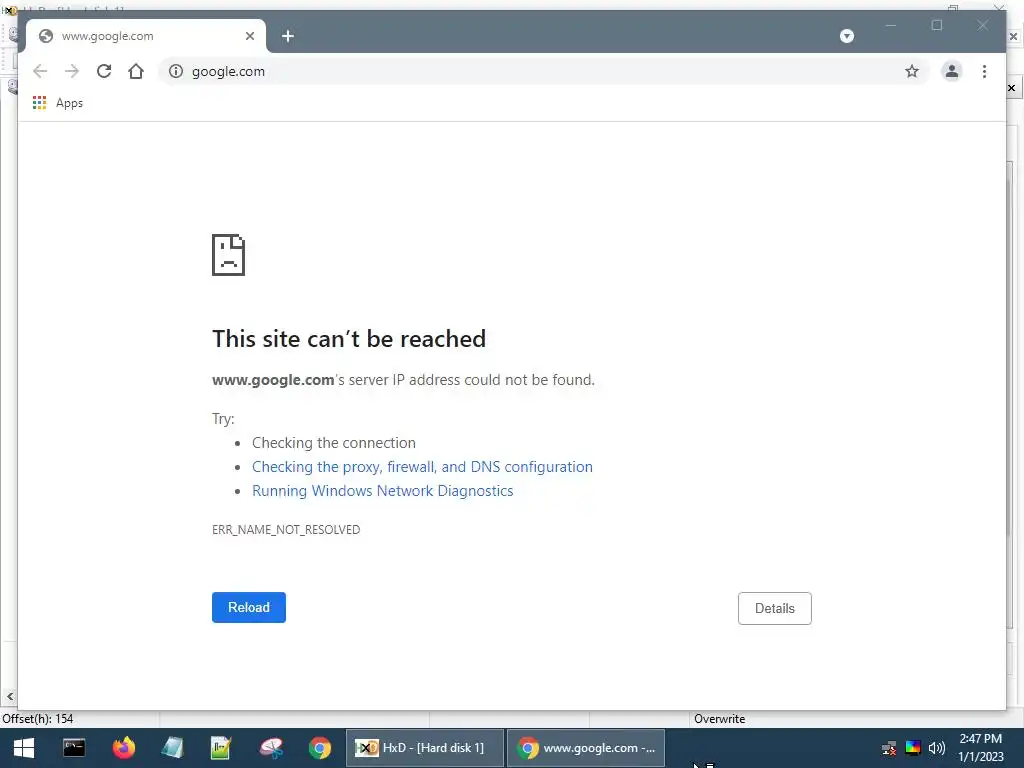The height and width of the screenshot is (768, 1024).
Task: Bookmark this page with star icon
Action: pyautogui.click(x=912, y=71)
